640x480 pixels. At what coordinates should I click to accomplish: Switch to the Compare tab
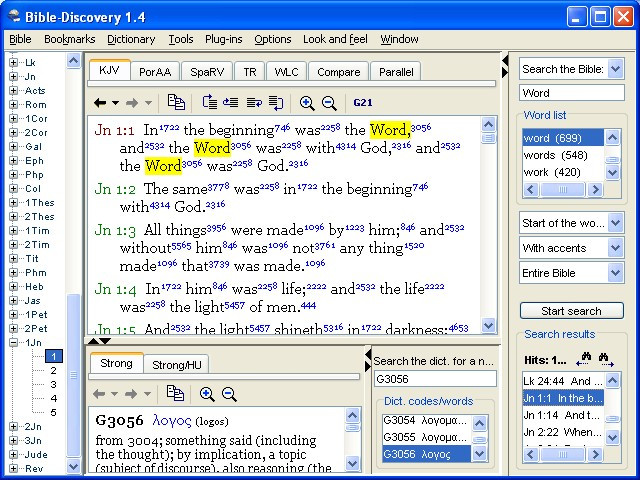[x=338, y=72]
